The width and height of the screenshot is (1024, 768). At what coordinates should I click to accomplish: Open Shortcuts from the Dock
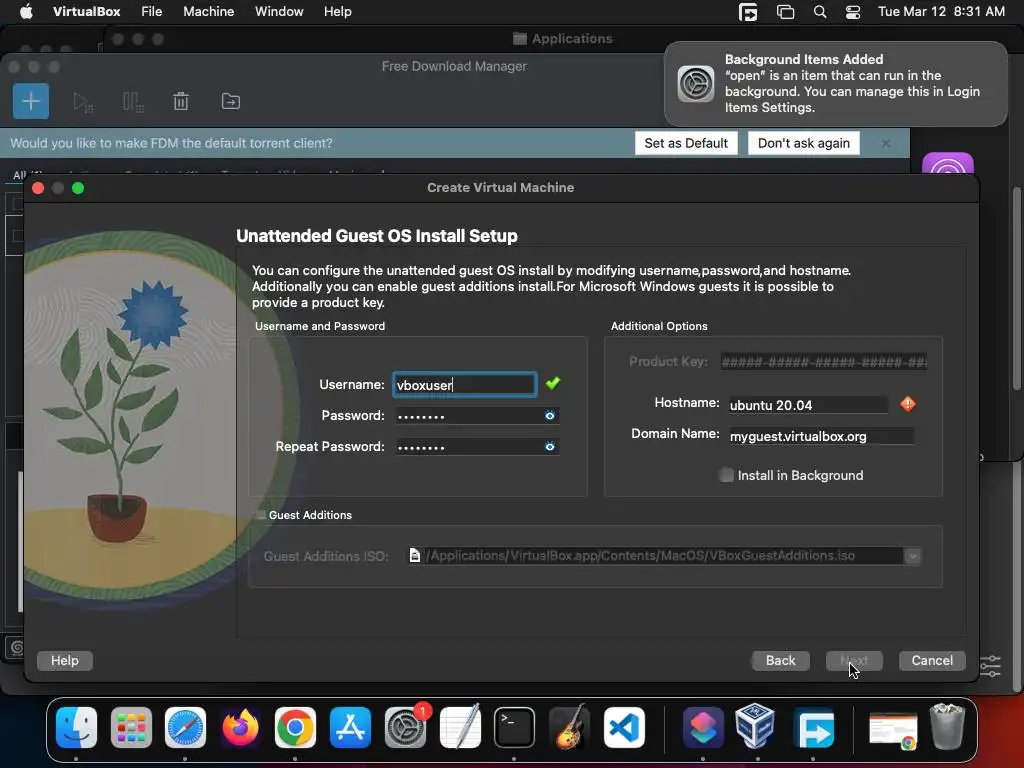703,728
